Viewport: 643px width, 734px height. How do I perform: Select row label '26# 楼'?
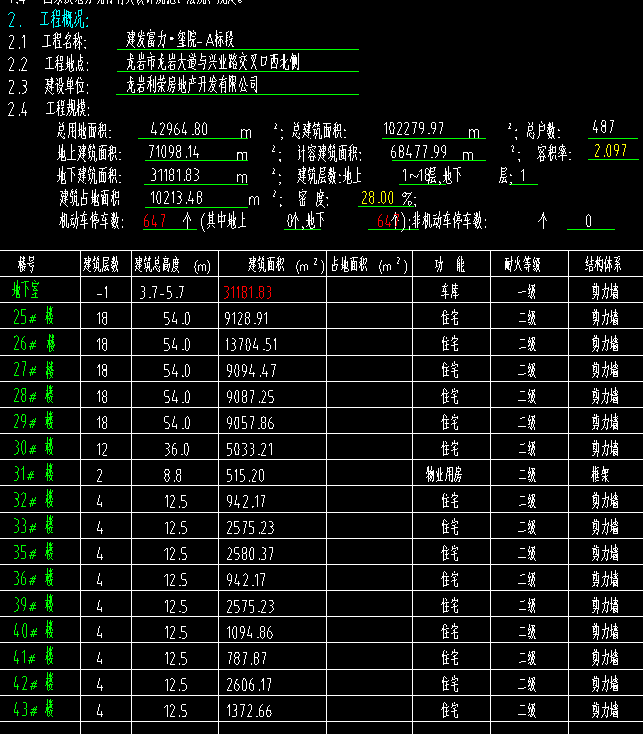click(x=34, y=343)
